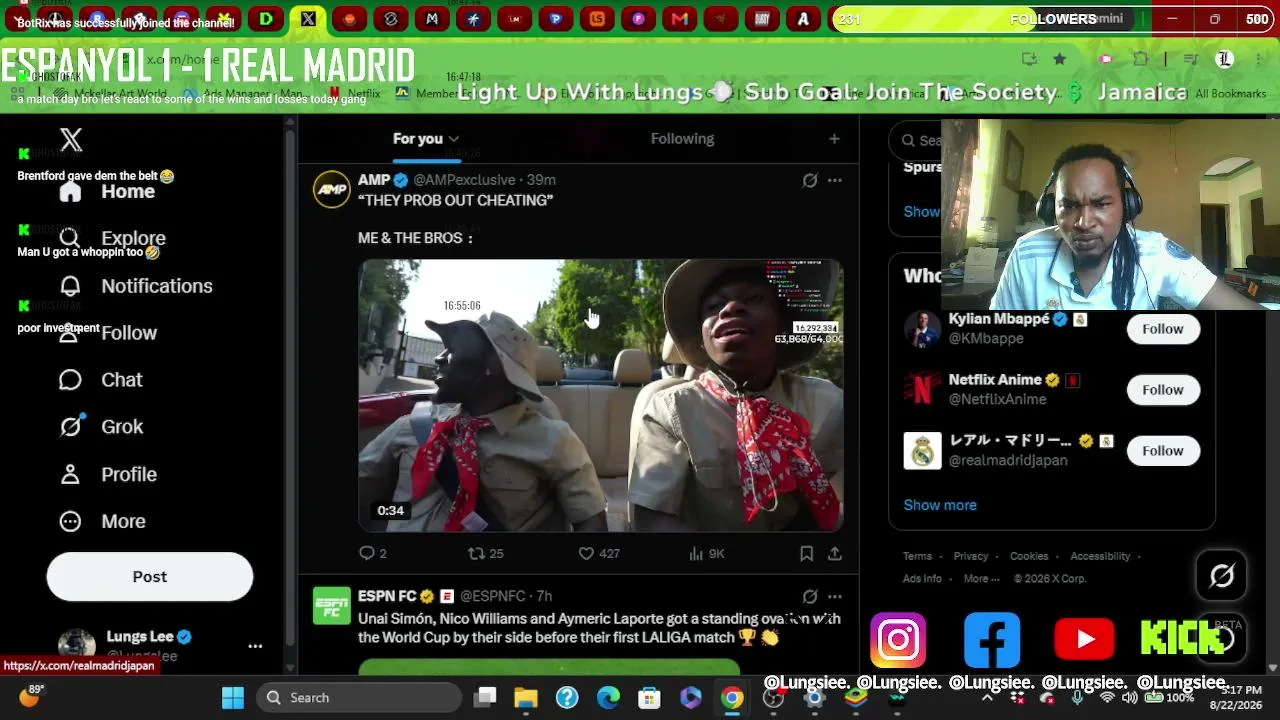The width and height of the screenshot is (1280, 720).
Task: Click the X logo in the sidebar
Action: tap(70, 140)
